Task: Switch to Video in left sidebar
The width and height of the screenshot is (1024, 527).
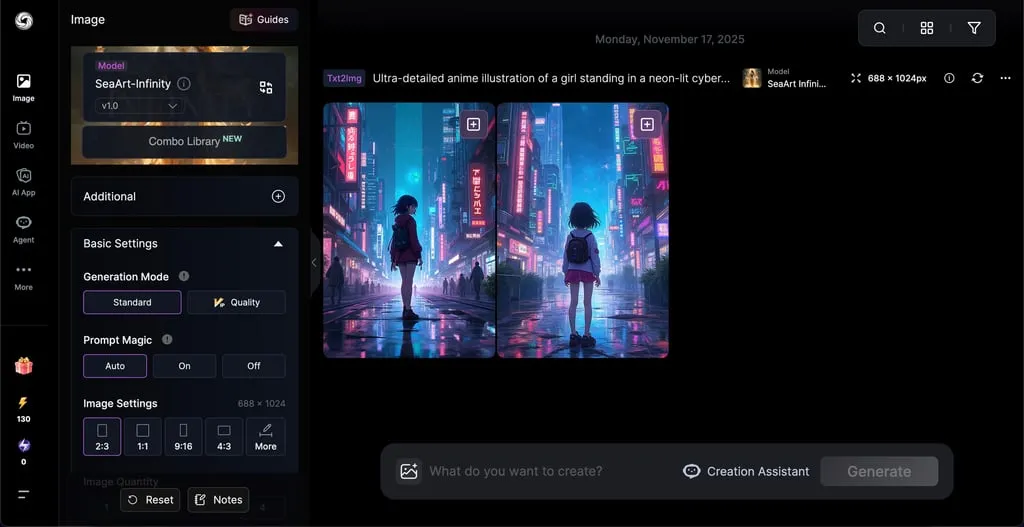Action: point(23,134)
